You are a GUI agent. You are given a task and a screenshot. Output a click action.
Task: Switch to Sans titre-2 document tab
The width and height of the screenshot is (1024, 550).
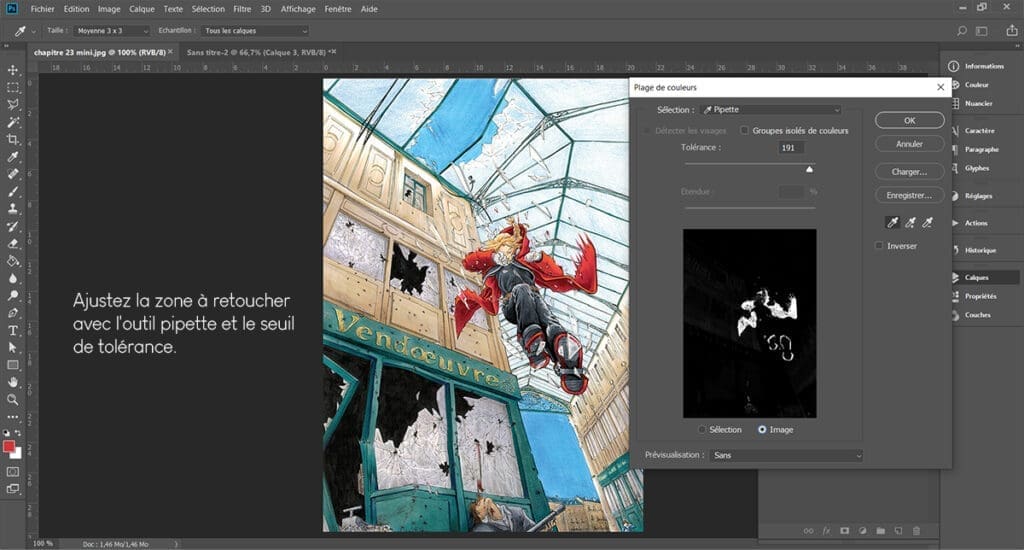[x=256, y=52]
